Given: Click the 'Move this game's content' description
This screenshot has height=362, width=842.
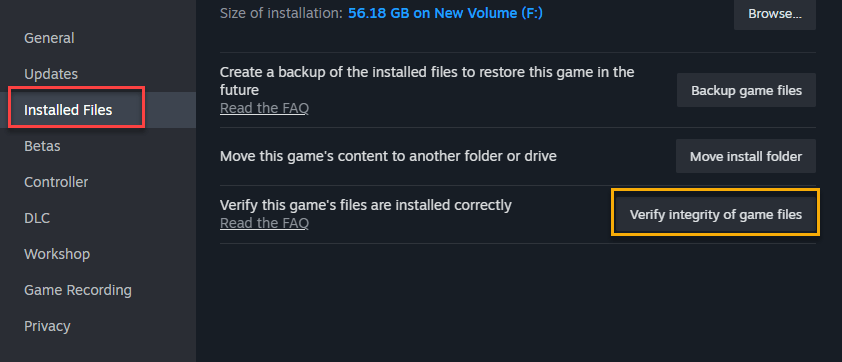Looking at the screenshot, I should point(388,156).
